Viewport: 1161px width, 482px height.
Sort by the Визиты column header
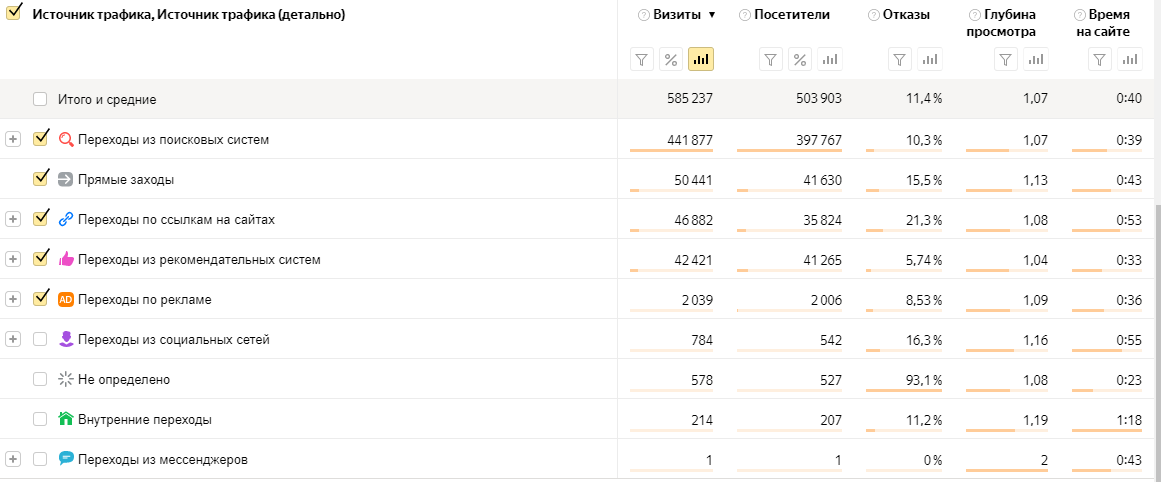coord(677,15)
